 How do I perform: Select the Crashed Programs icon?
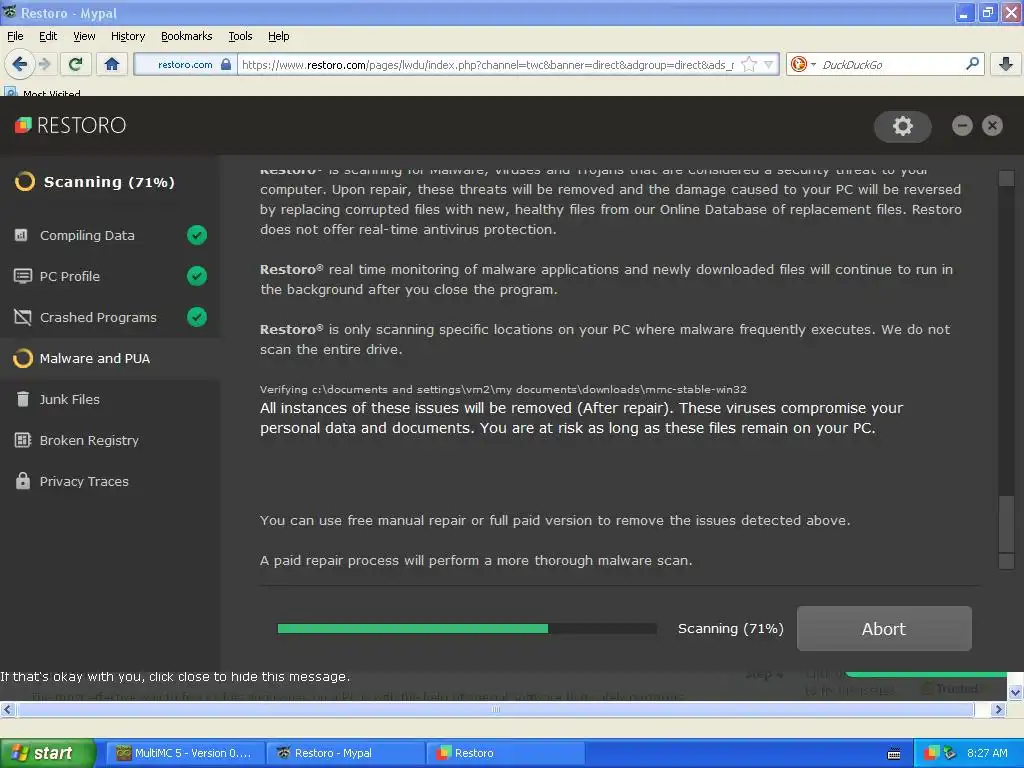(22, 317)
